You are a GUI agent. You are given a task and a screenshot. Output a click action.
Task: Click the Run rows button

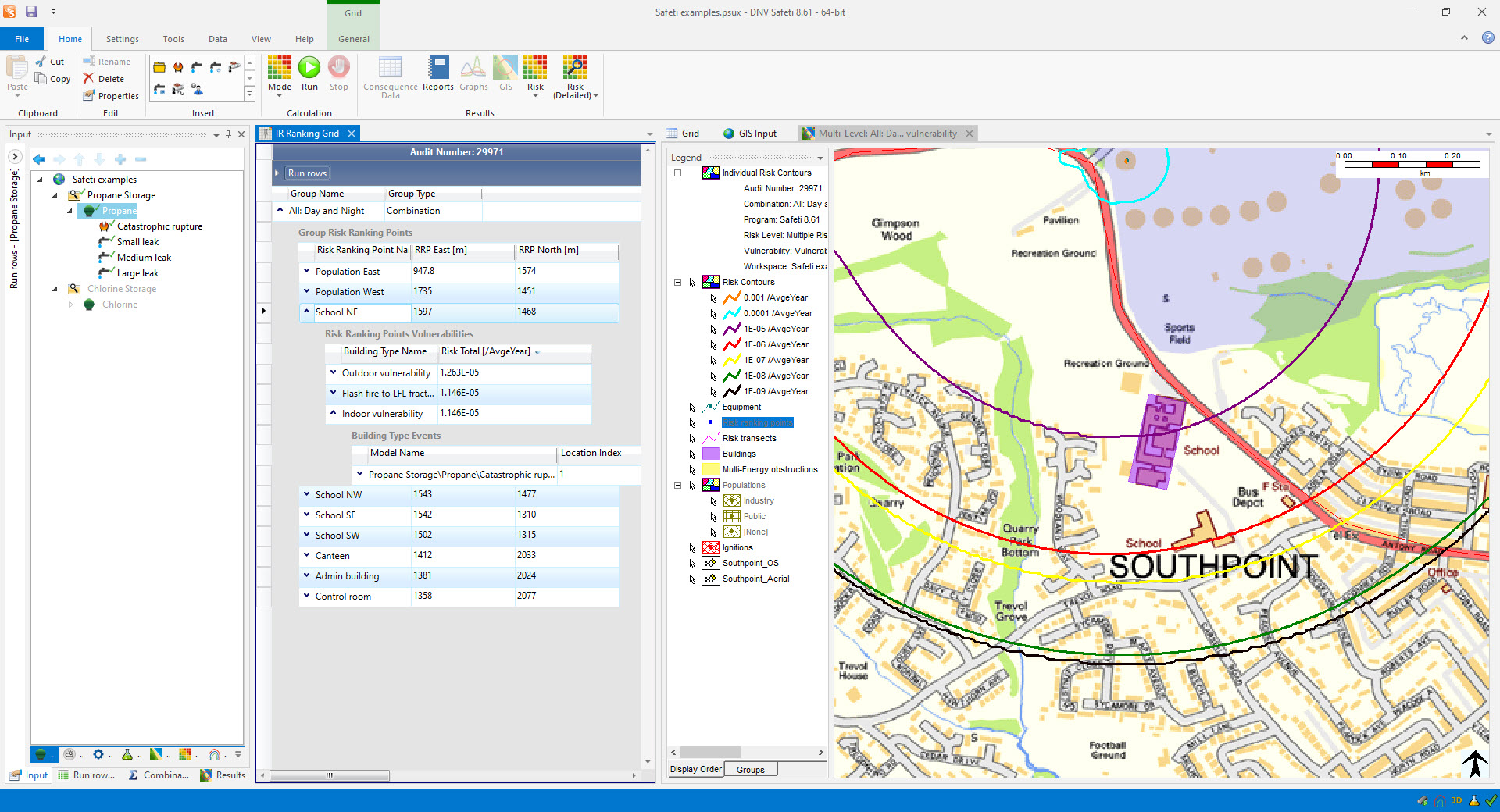point(305,173)
